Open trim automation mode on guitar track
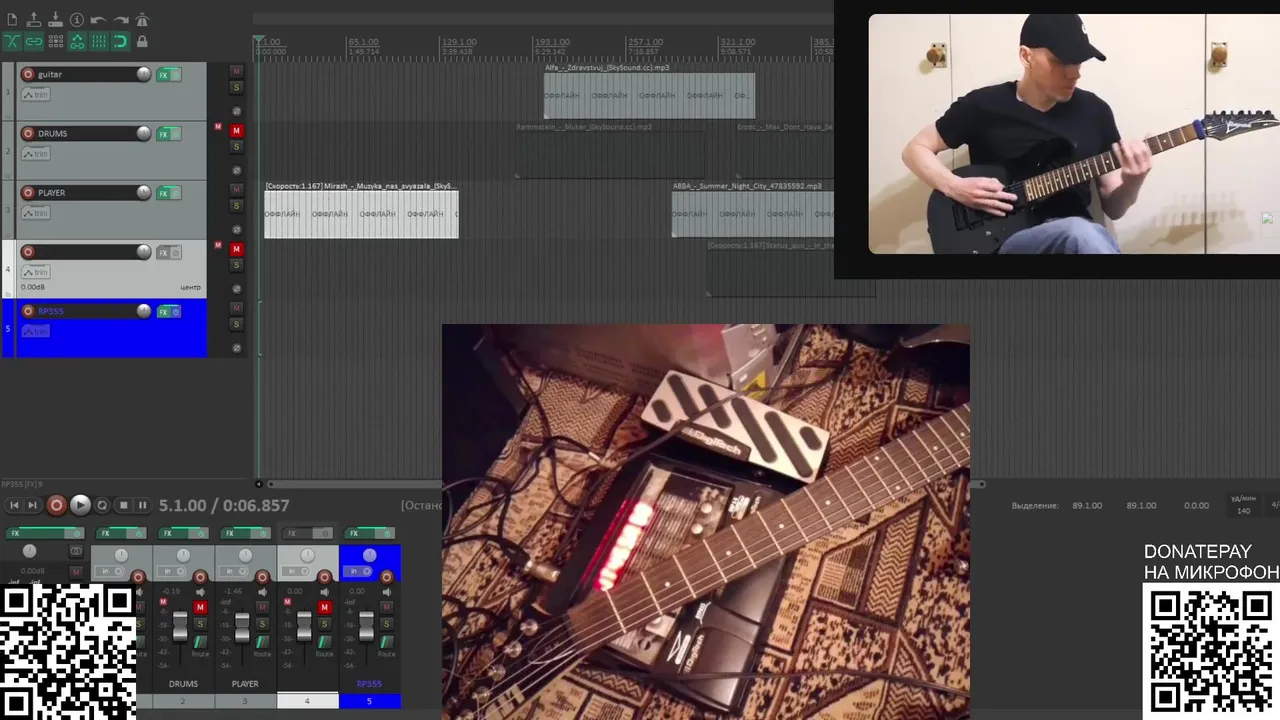The height and width of the screenshot is (720, 1280). point(36,94)
